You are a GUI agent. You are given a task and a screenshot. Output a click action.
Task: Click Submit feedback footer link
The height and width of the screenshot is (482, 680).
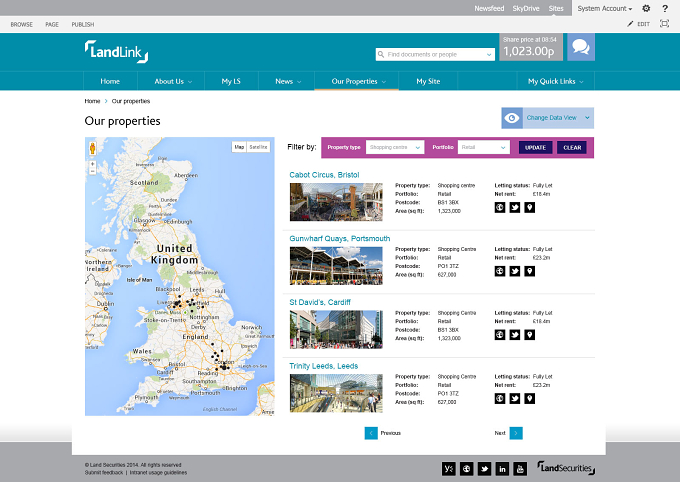click(104, 472)
